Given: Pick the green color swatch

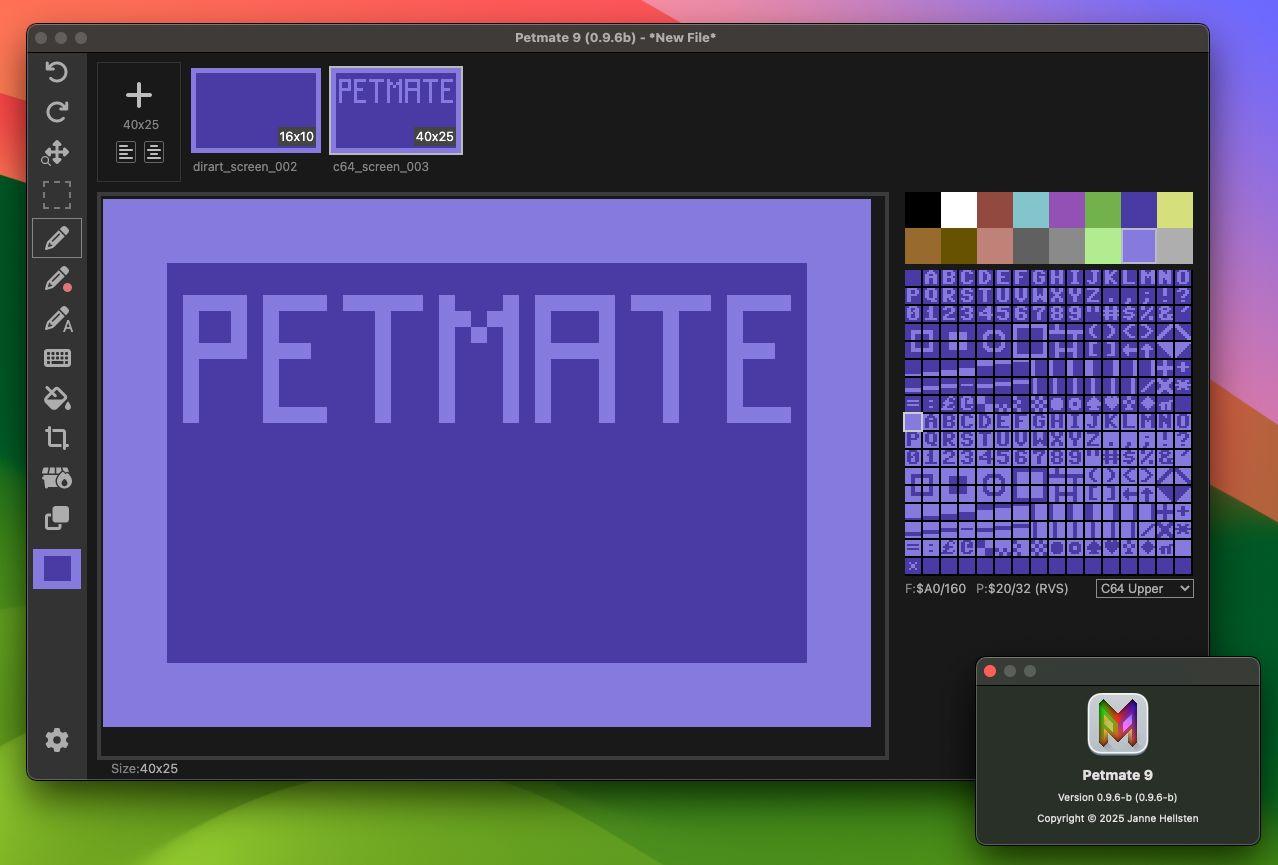Looking at the screenshot, I should coord(1103,210).
